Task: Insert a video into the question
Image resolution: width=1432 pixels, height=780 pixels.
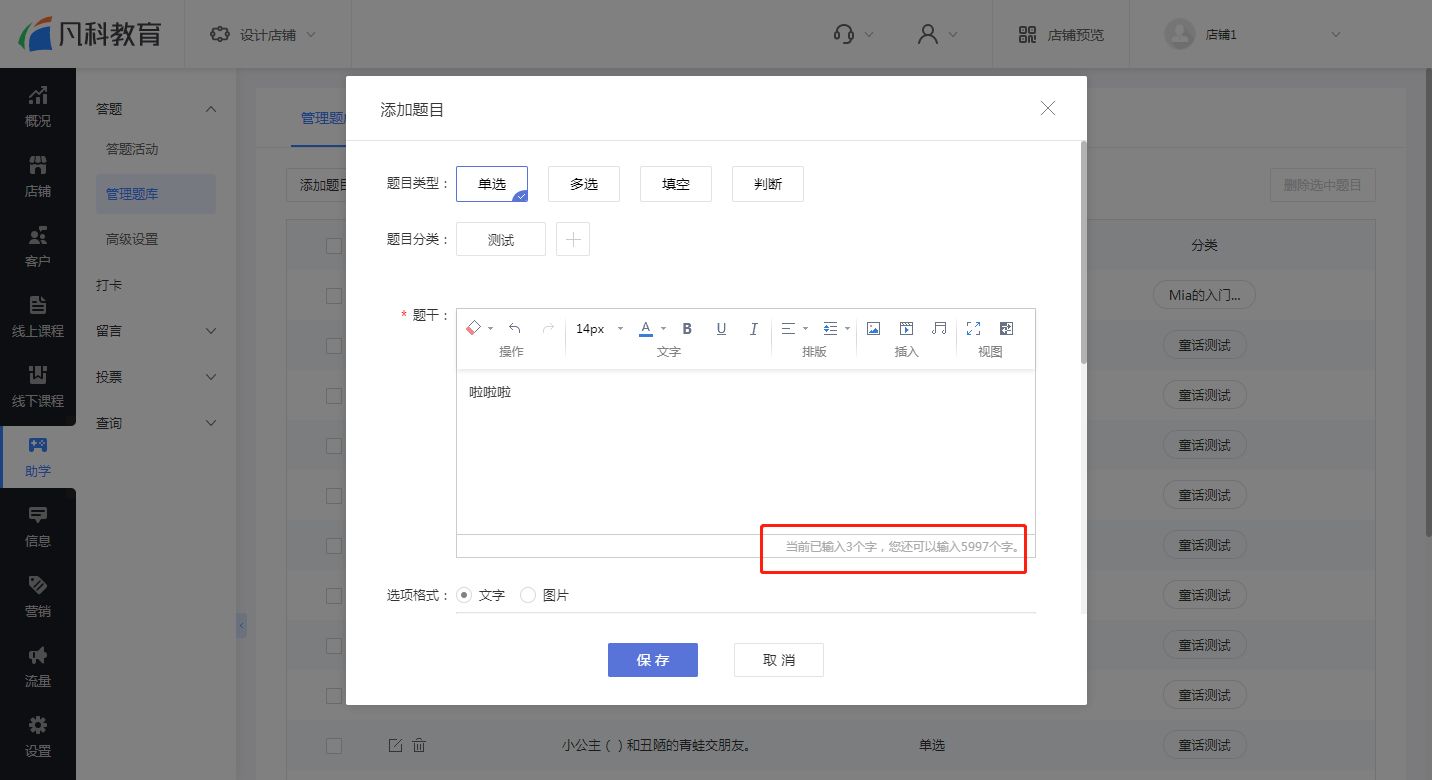Action: point(906,328)
